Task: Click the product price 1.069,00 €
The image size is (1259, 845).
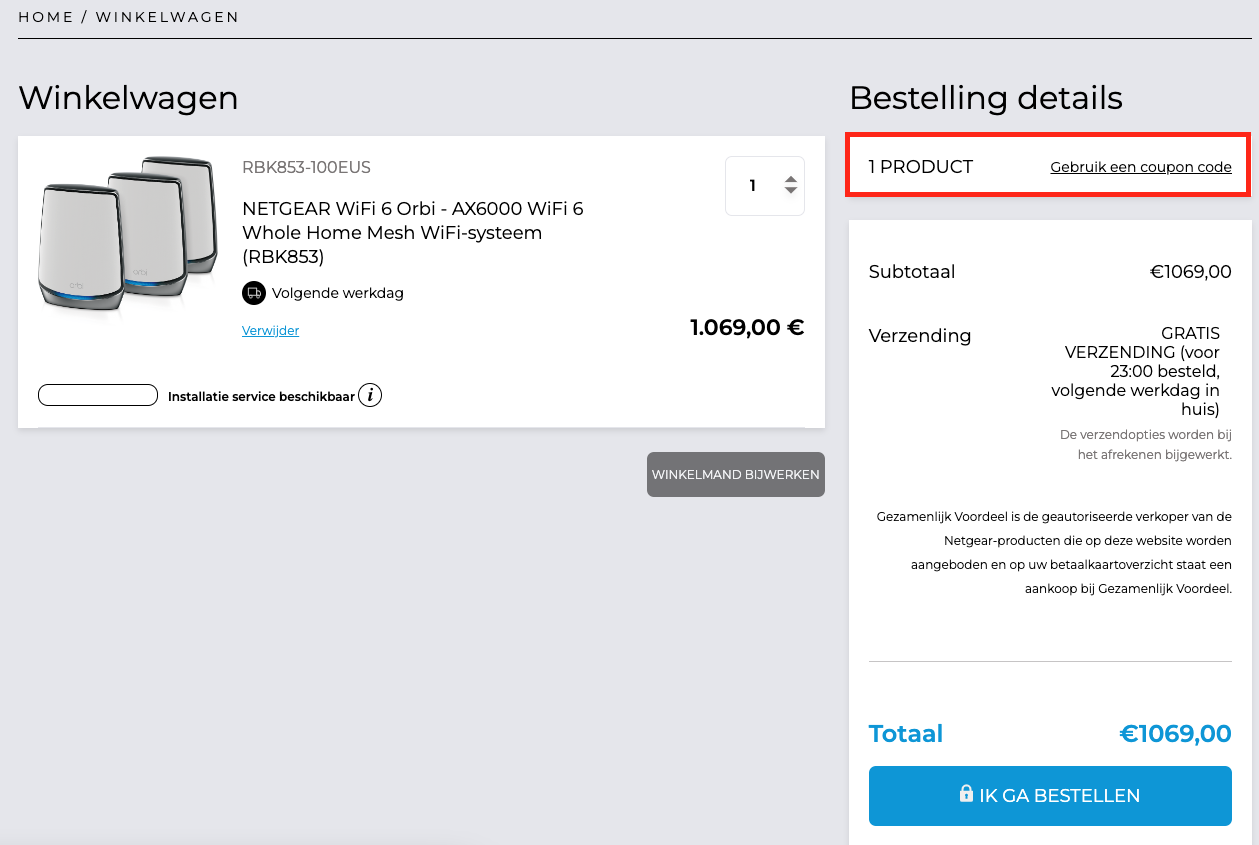Action: pos(747,327)
